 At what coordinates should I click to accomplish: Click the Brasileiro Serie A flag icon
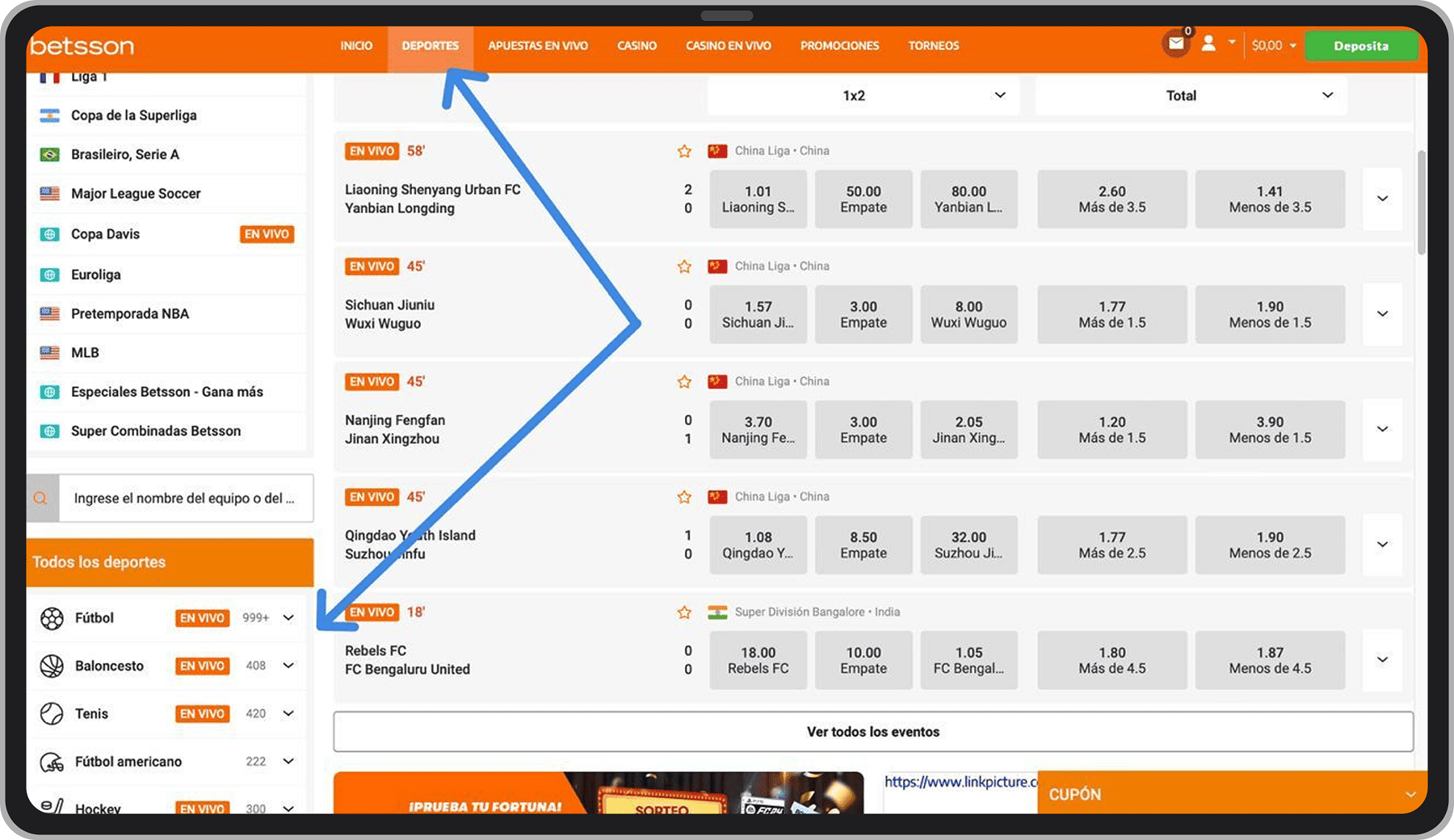[50, 154]
